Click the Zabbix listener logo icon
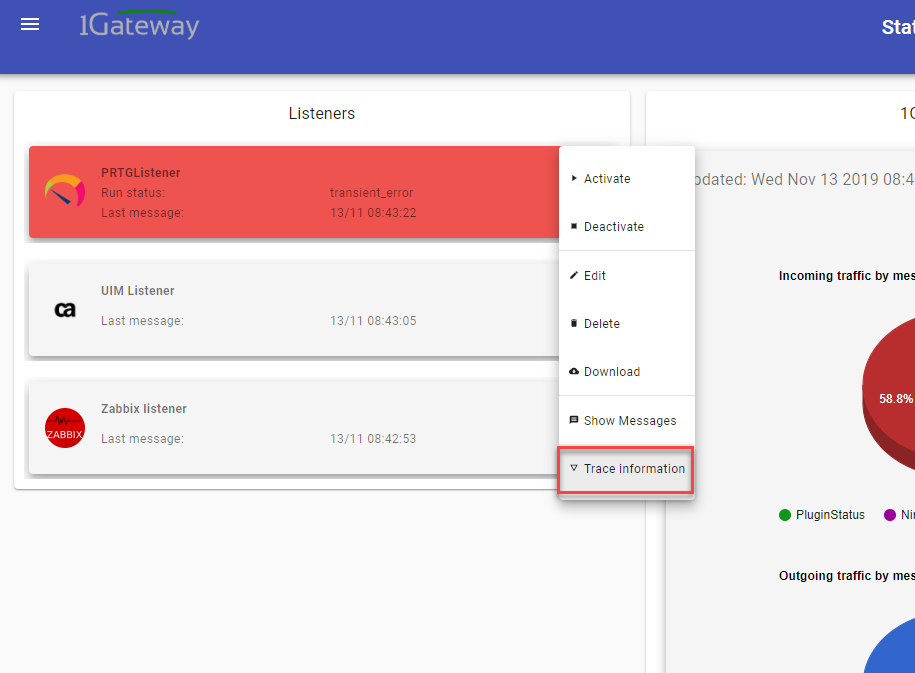This screenshot has height=673, width=915. [x=65, y=428]
